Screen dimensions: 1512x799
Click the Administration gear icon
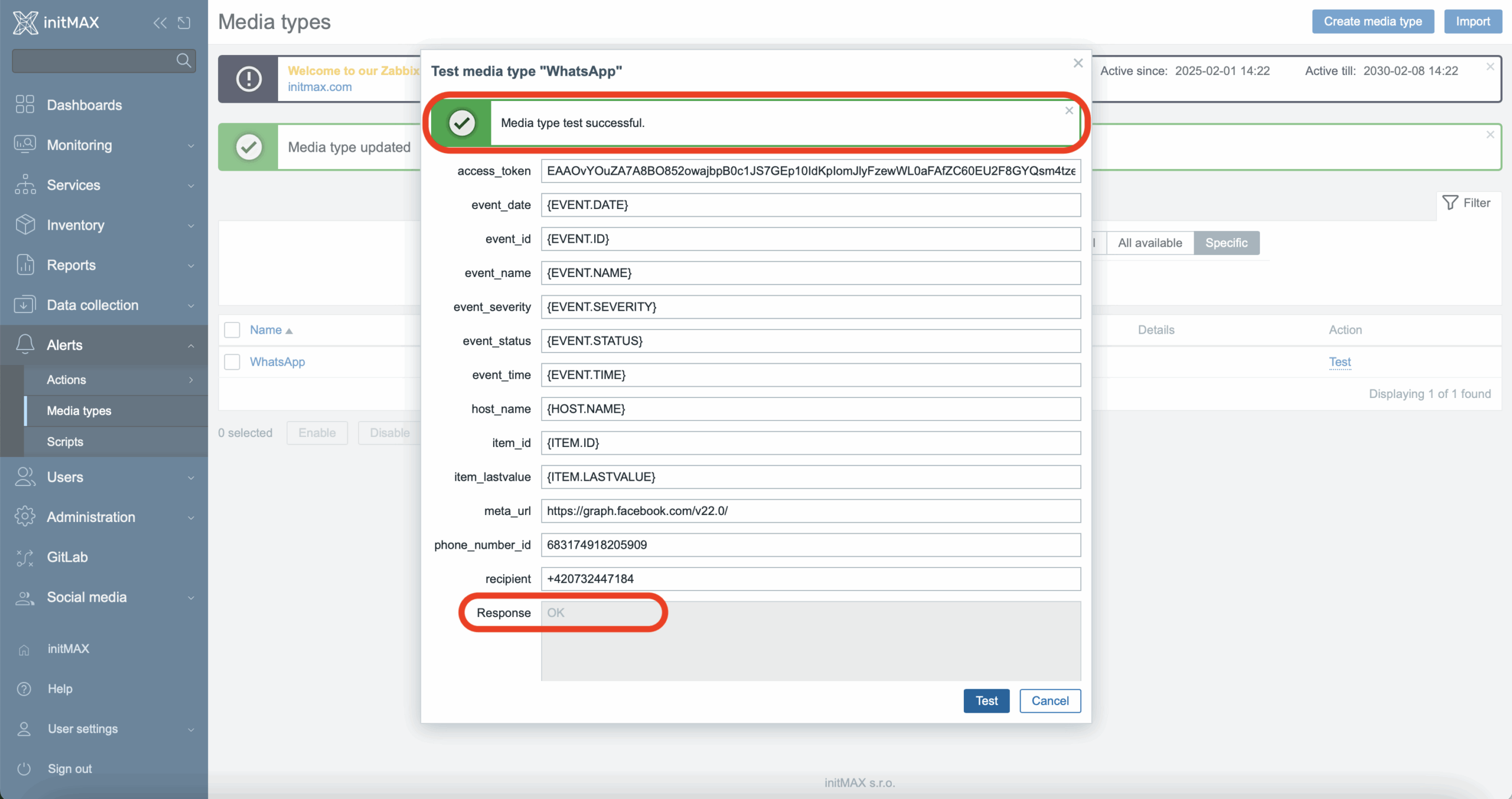click(25, 517)
